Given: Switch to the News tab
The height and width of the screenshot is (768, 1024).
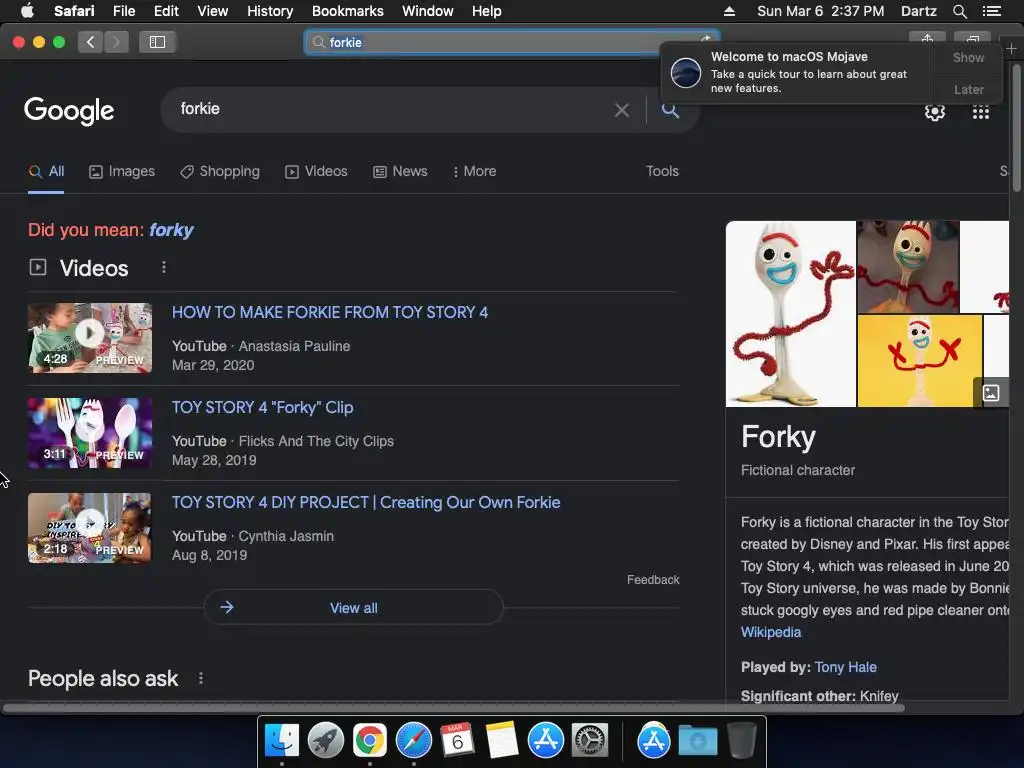Looking at the screenshot, I should (x=400, y=171).
